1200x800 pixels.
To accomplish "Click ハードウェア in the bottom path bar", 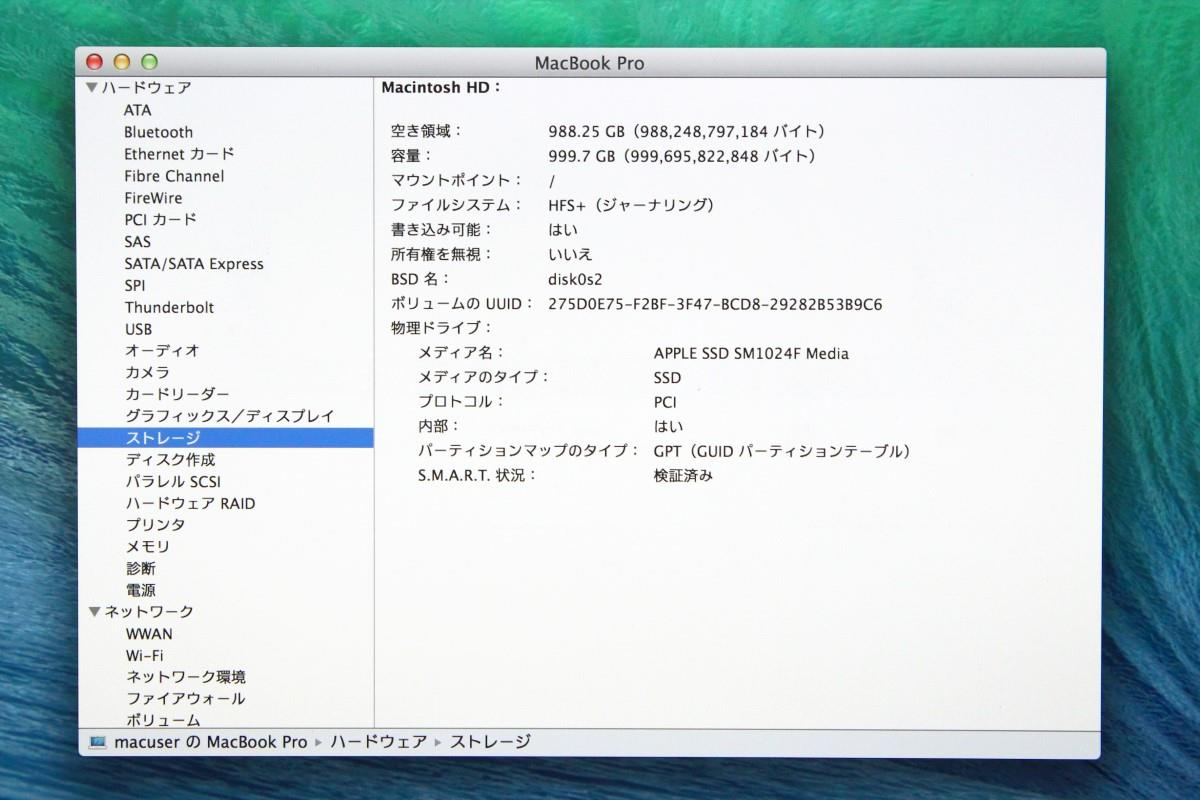I will coord(378,742).
